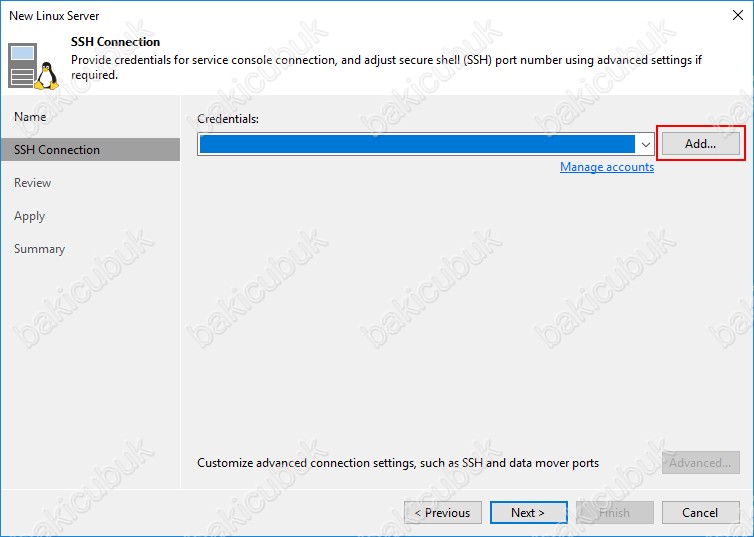Click the disabled Advanced... button

[701, 462]
